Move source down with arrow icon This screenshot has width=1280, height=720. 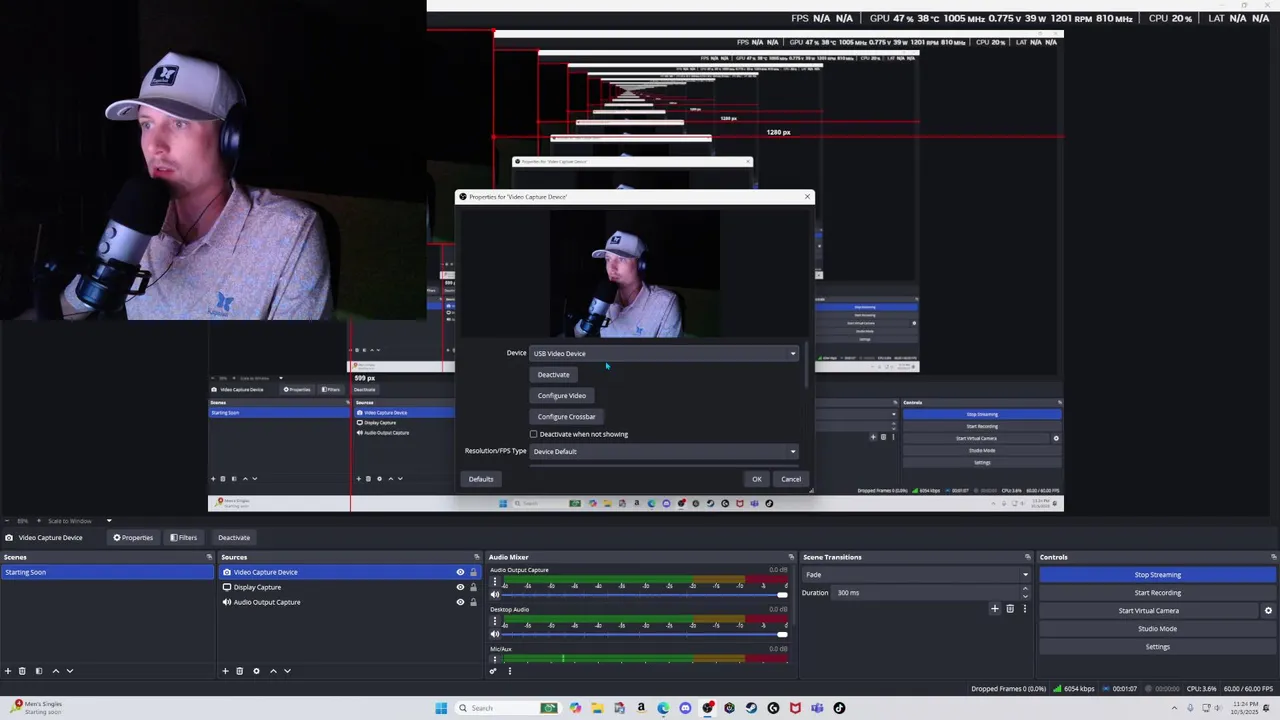[287, 671]
